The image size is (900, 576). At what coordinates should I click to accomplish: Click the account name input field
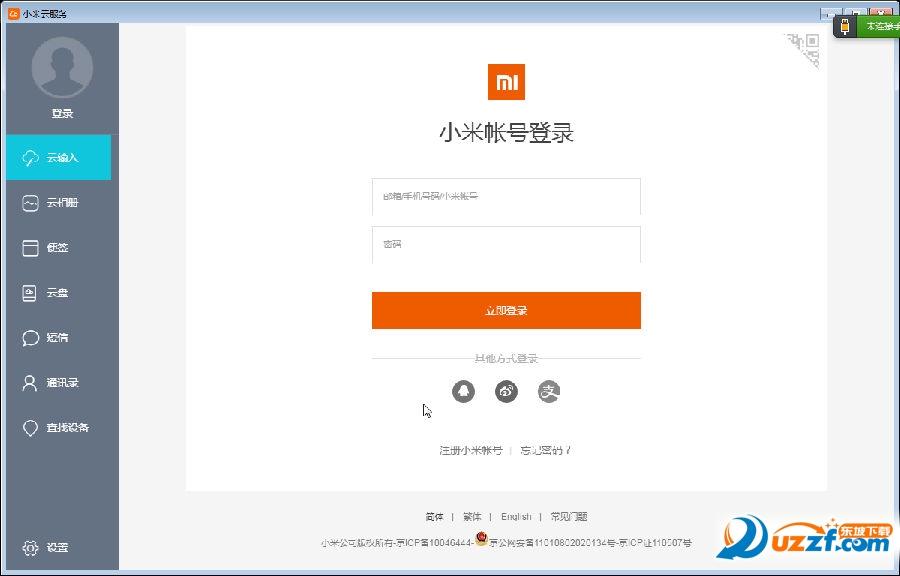click(x=506, y=198)
